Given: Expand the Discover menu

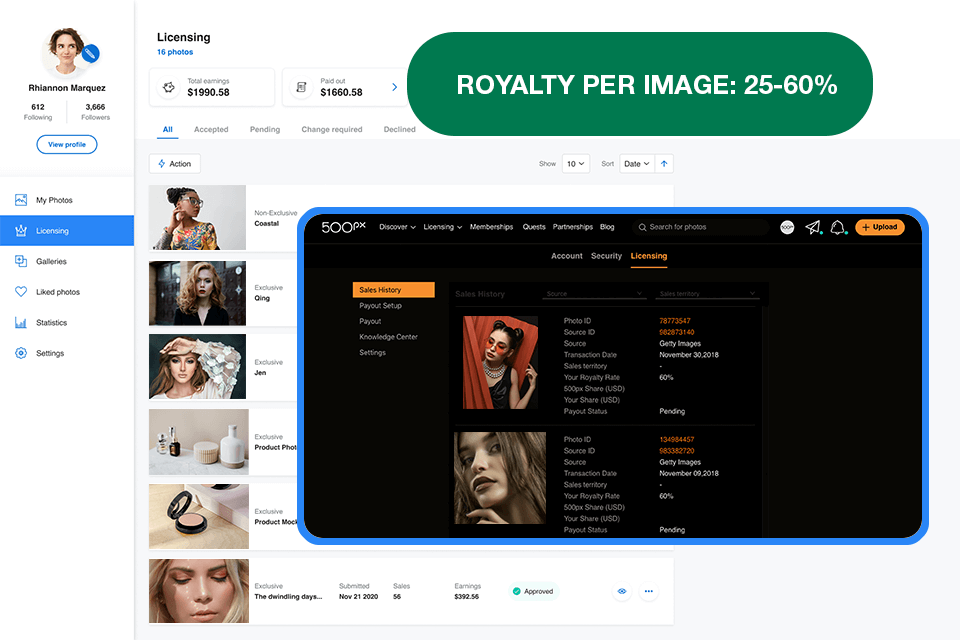Looking at the screenshot, I should pos(397,227).
